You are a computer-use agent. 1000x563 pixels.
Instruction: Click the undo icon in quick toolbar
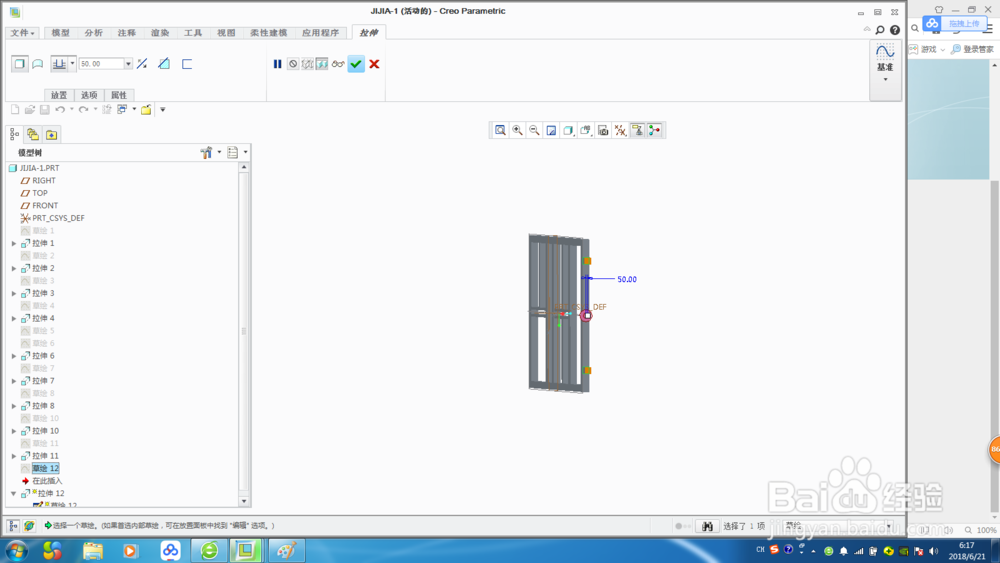pos(60,110)
